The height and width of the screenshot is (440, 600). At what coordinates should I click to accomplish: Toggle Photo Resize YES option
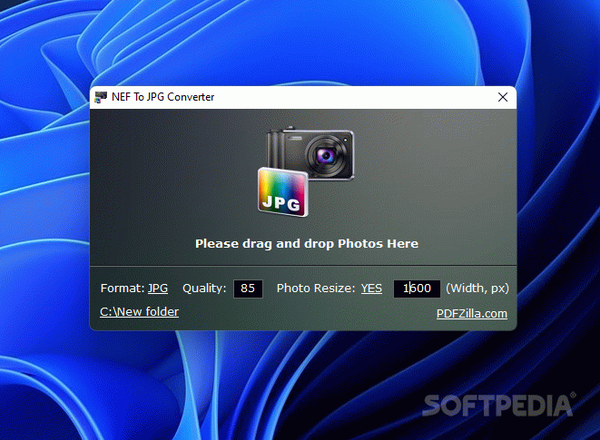coord(371,288)
